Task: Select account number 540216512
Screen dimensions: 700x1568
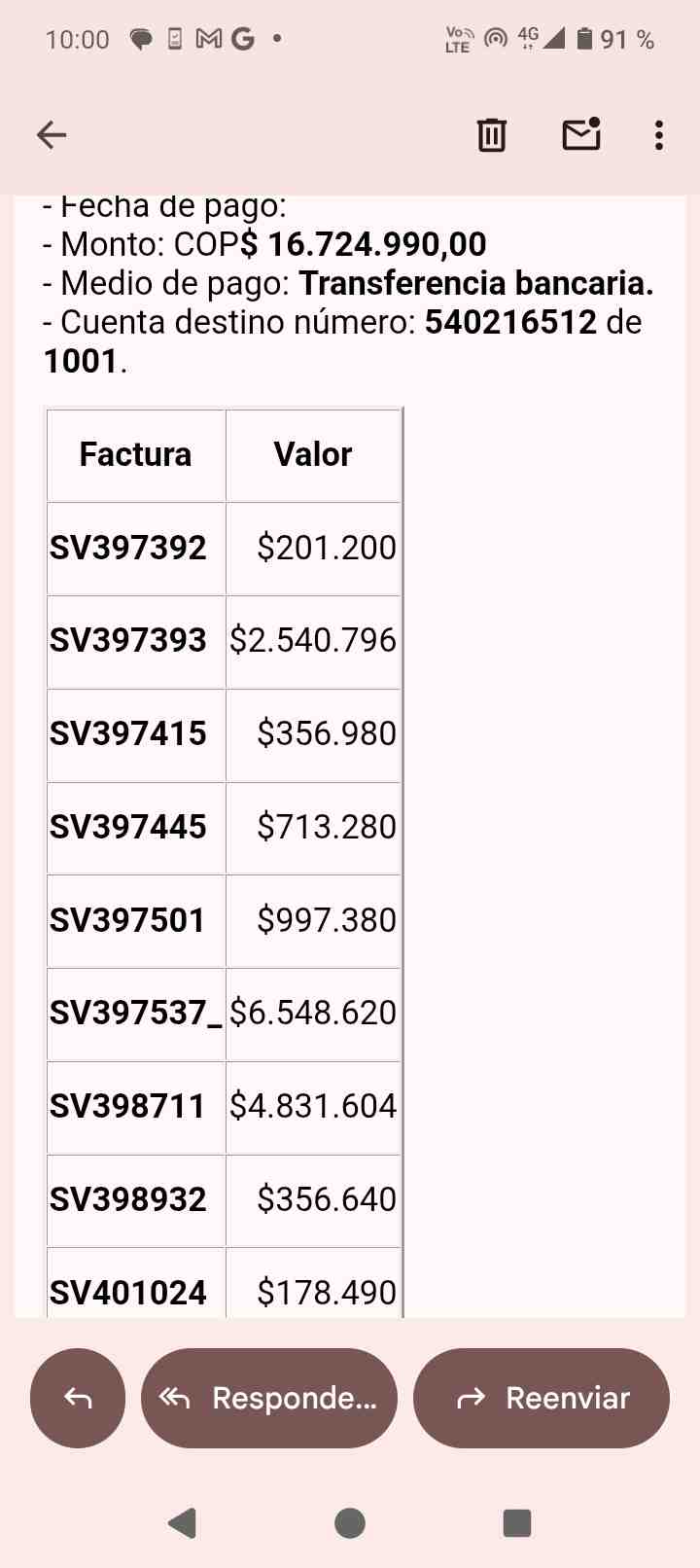Action: pyautogui.click(x=510, y=322)
